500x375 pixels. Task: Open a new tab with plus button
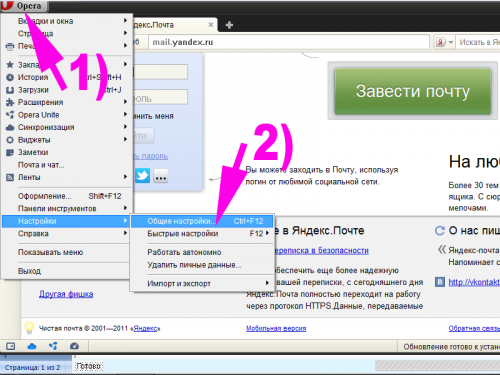point(229,25)
